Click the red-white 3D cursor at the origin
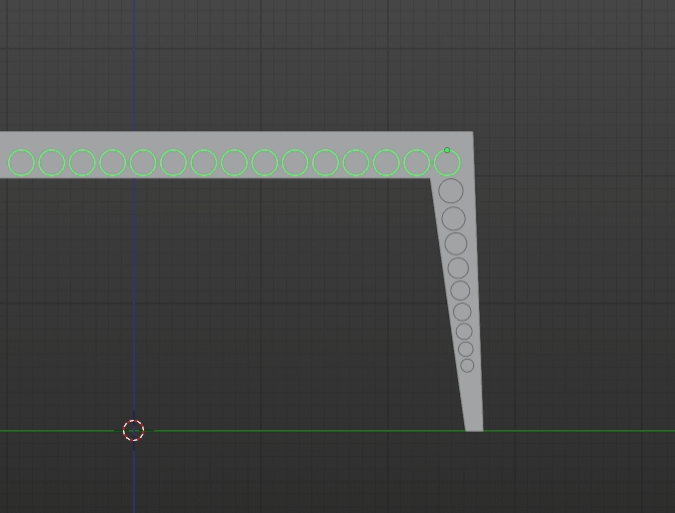Viewport: 675px width, 513px height. pyautogui.click(x=133, y=431)
